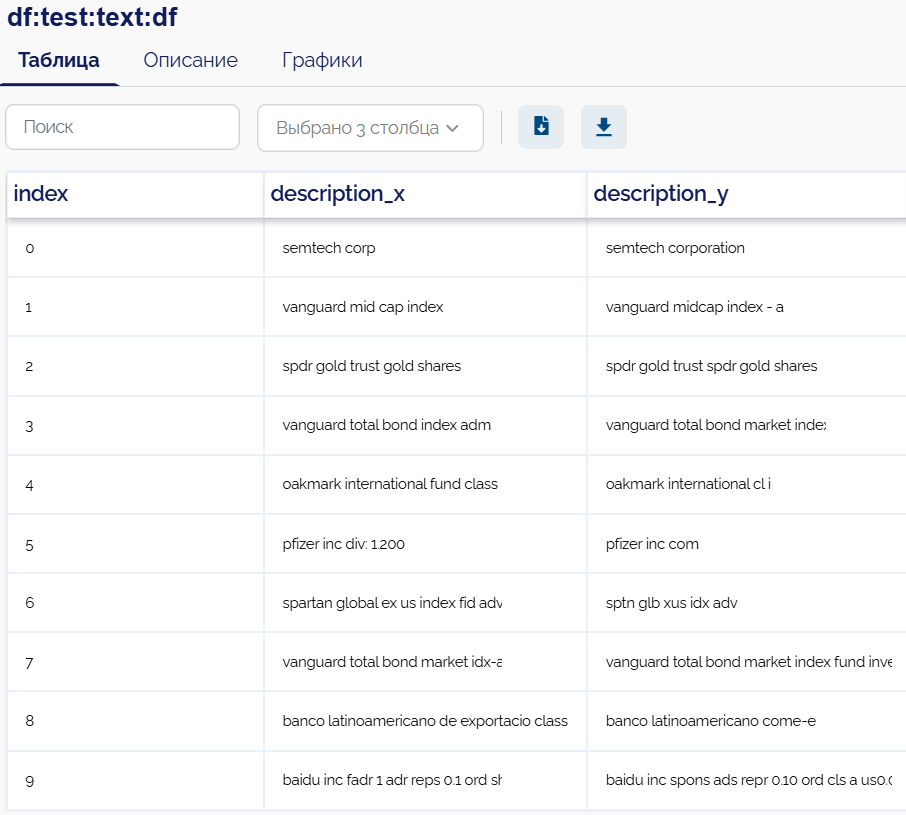The image size is (906, 815).
Task: Open the Описание tab
Action: pyautogui.click(x=191, y=60)
